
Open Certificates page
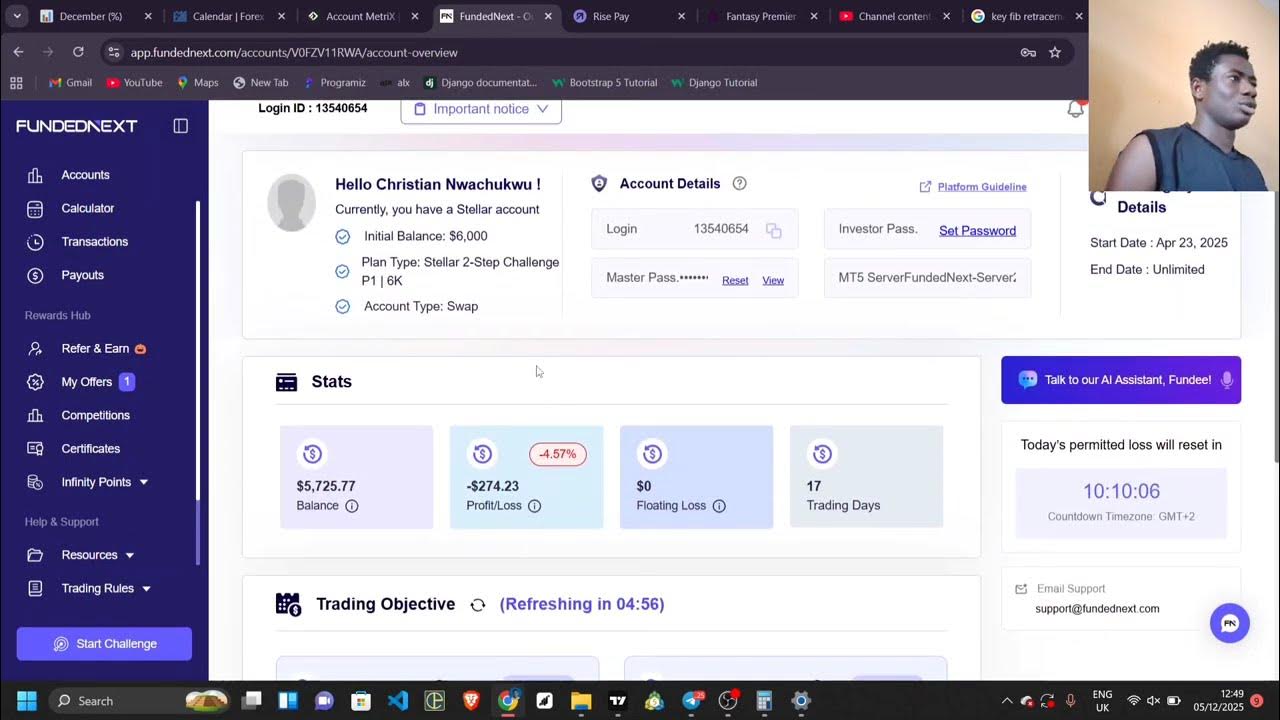[90, 449]
